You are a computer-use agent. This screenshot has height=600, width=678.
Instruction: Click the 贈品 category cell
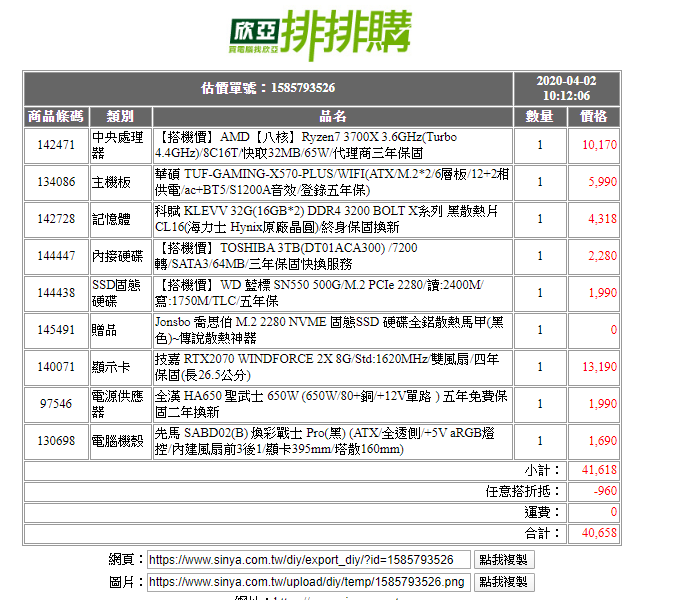click(121, 330)
